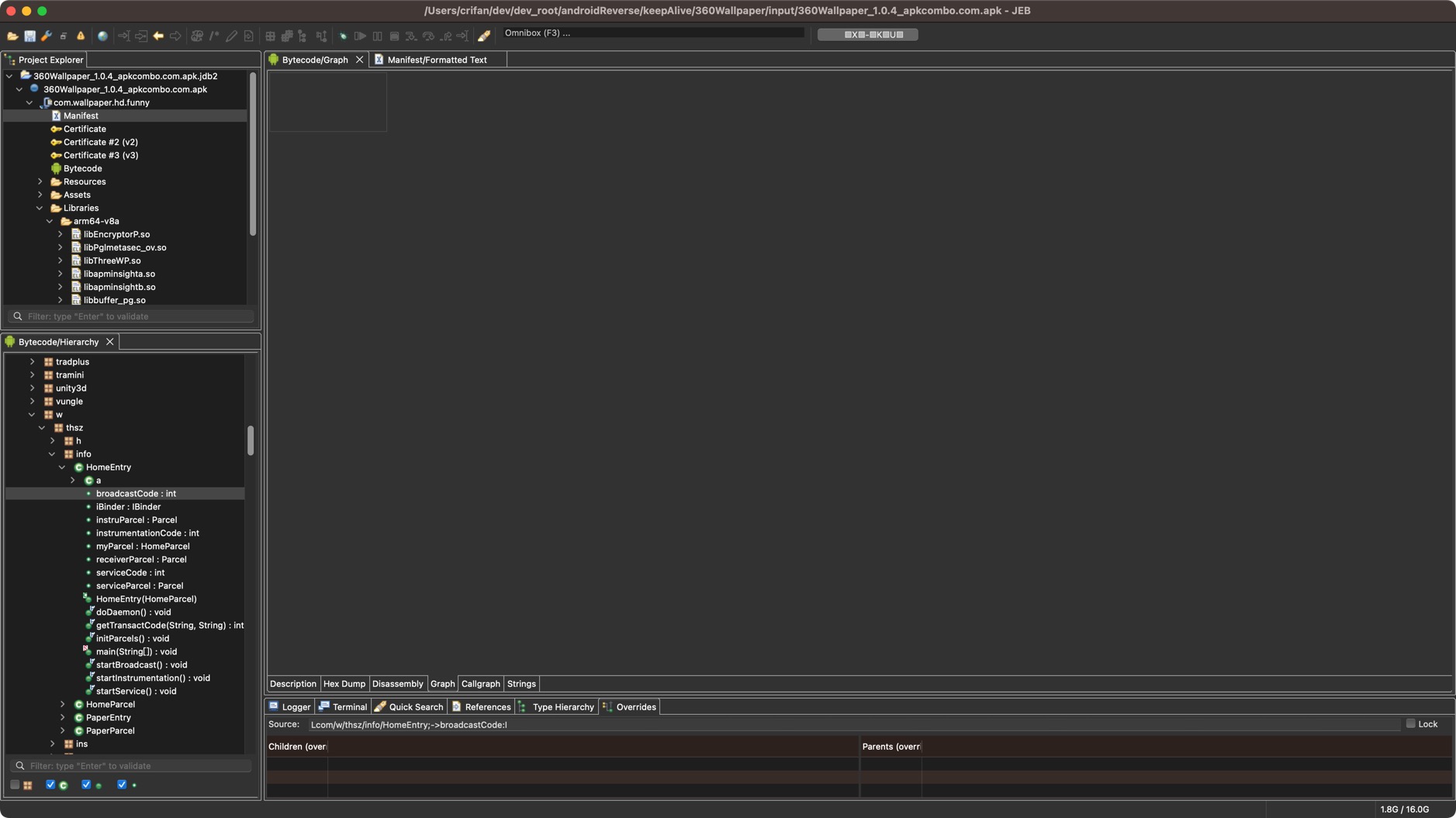Click the comment slash-star toolbar icon
Viewport: 1456px width, 818px height.
[214, 36]
